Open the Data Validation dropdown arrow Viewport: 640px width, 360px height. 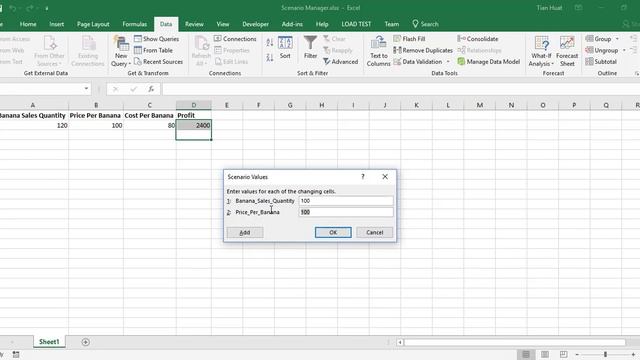pos(448,62)
